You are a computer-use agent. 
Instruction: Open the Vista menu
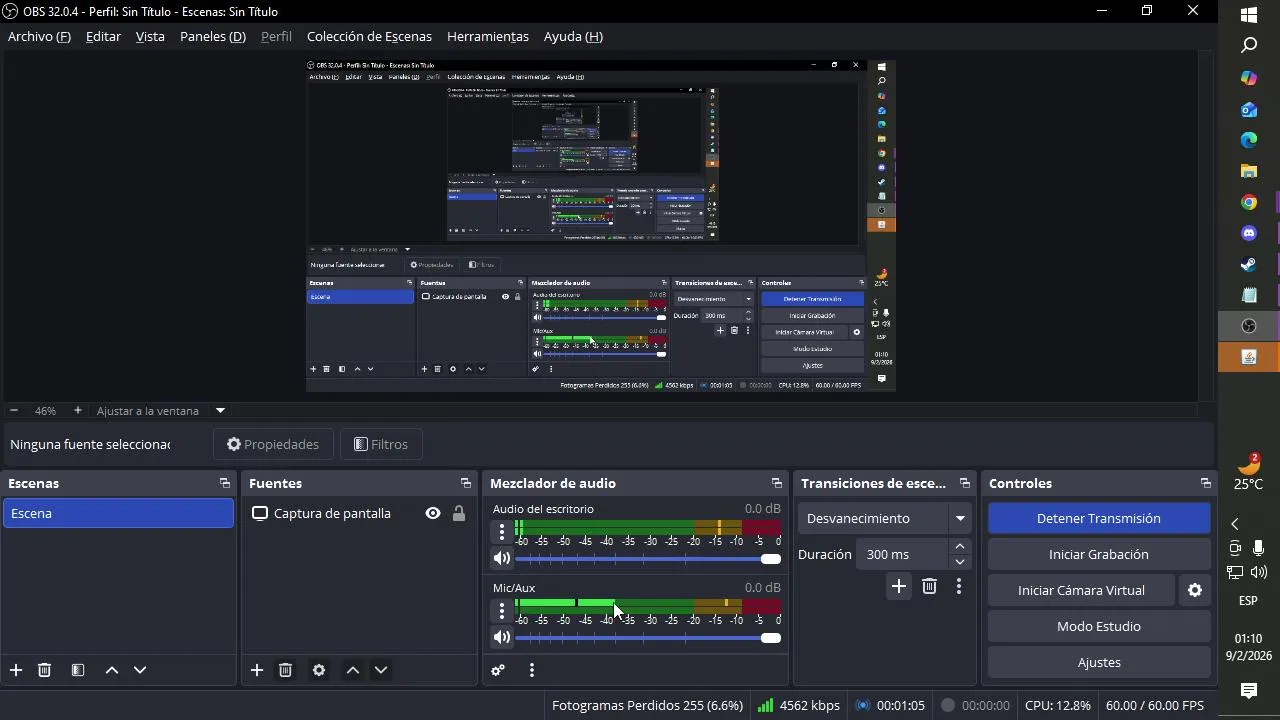click(x=150, y=36)
